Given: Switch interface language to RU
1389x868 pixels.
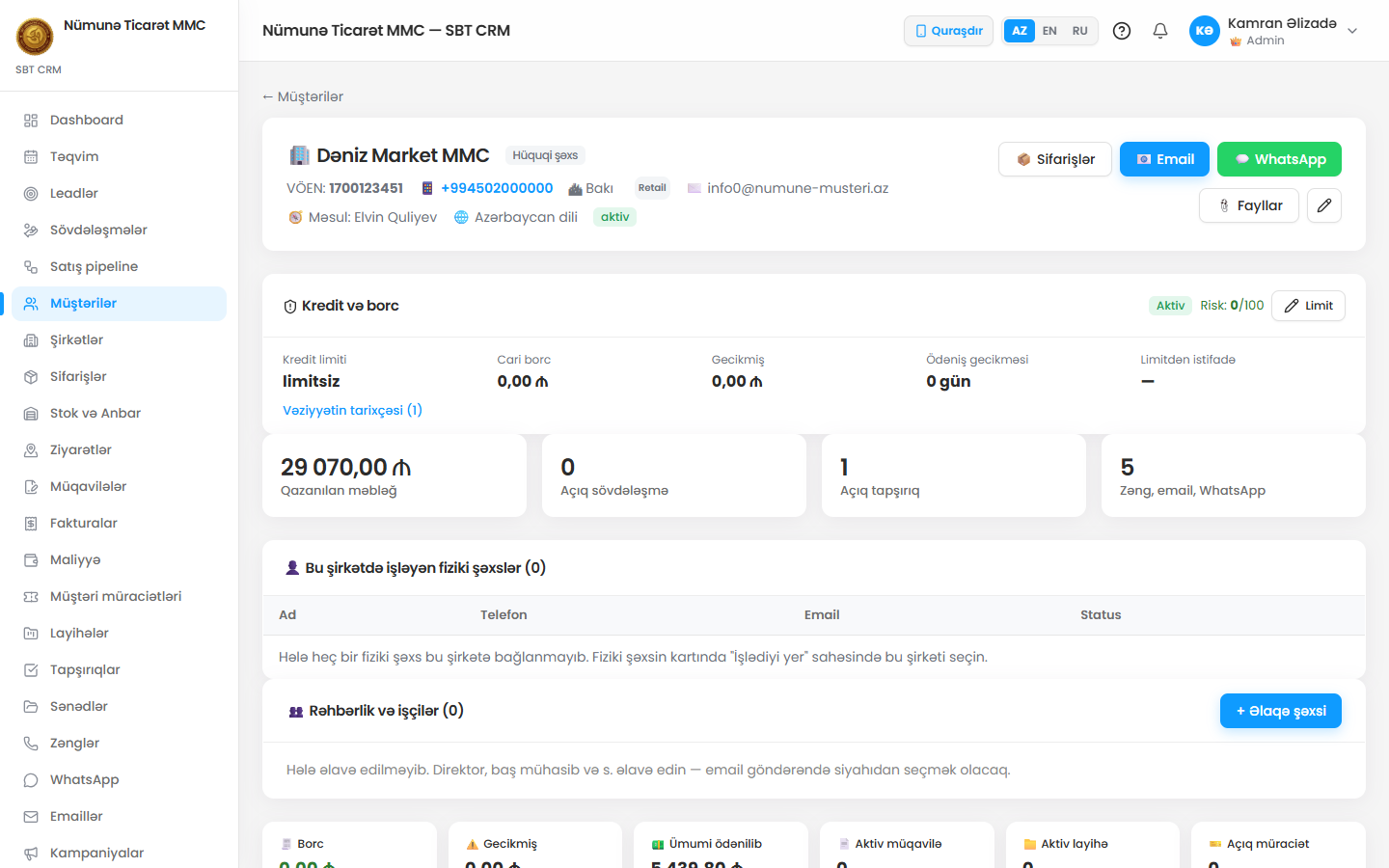Looking at the screenshot, I should tap(1080, 31).
